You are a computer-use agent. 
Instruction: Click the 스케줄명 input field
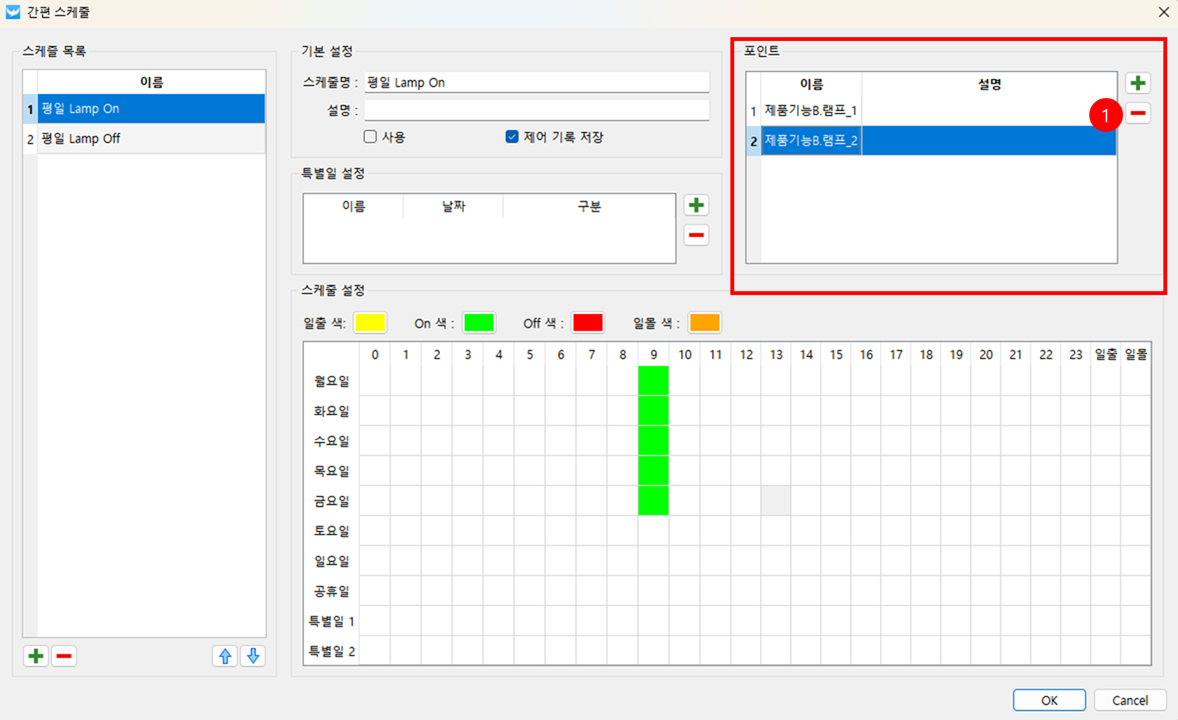pos(536,83)
